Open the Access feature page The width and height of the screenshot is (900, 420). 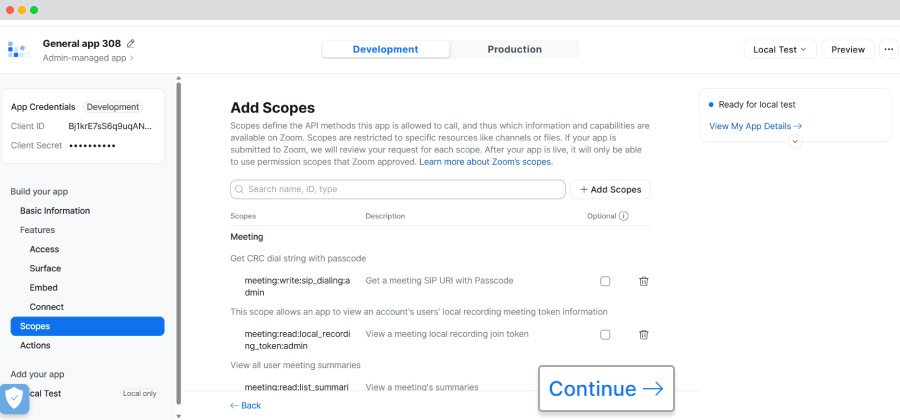click(x=44, y=249)
